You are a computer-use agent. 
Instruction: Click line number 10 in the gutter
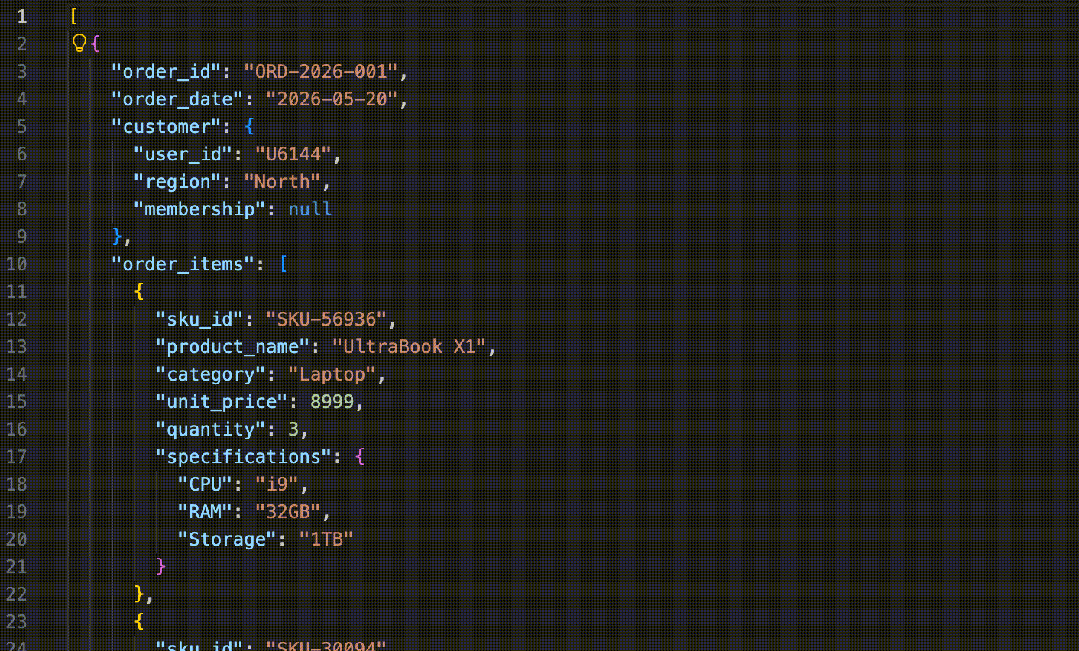[17, 264]
